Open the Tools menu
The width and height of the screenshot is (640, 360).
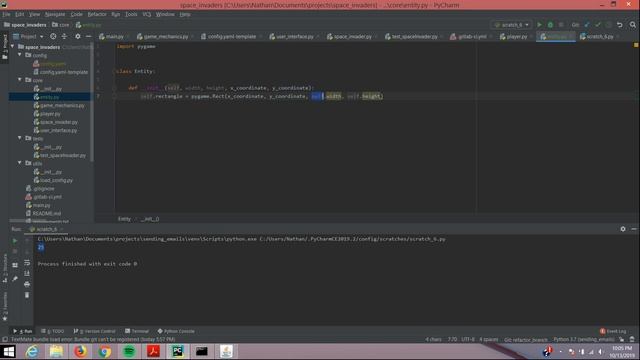pos(131,14)
